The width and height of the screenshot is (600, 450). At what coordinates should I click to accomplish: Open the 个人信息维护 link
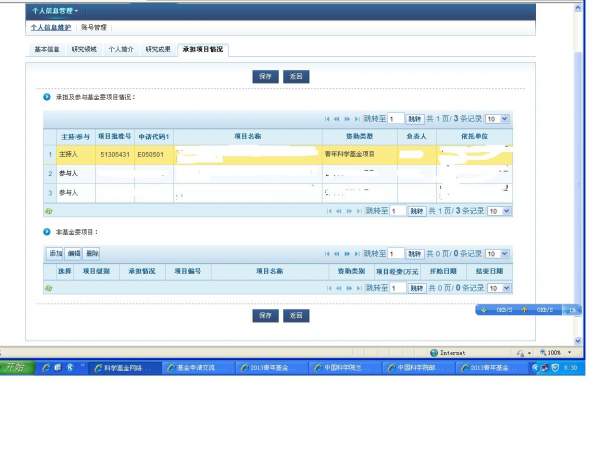tap(51, 28)
